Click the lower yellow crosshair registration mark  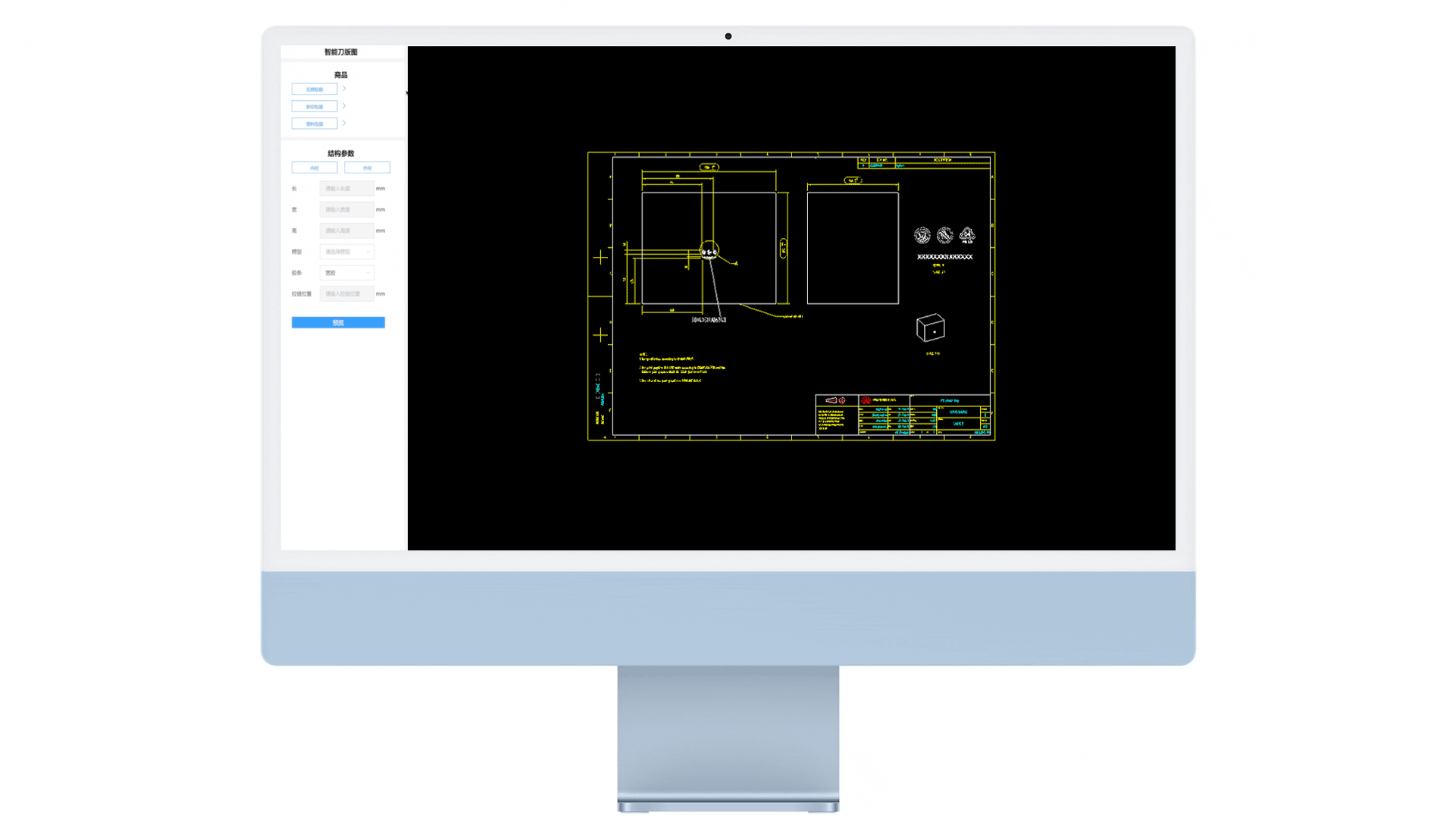[600, 335]
